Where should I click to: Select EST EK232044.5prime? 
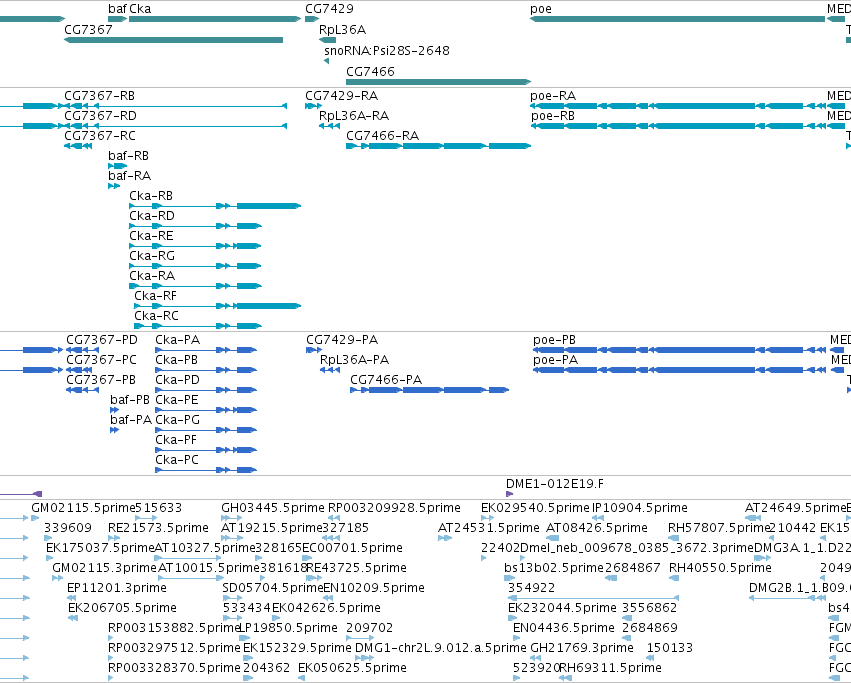point(562,608)
